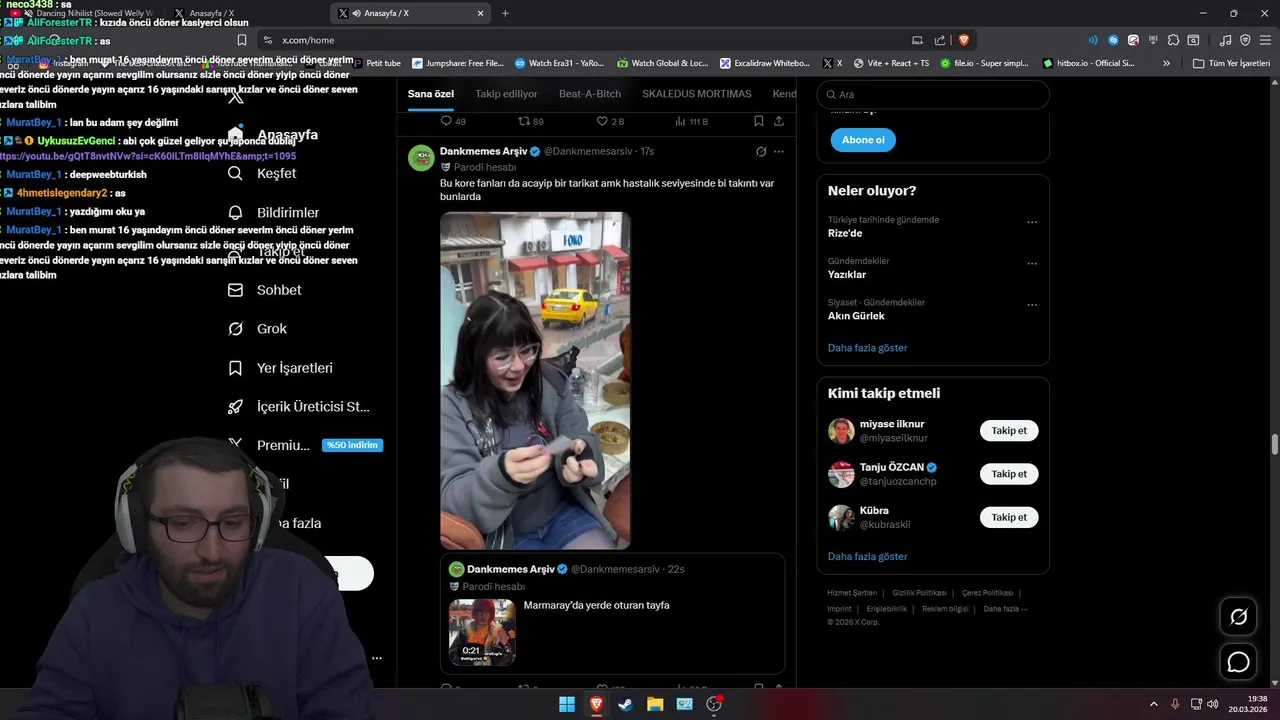Open Dankmemes Arşiv profile avatar
Viewport: 1280px width, 720px height.
pos(421,157)
